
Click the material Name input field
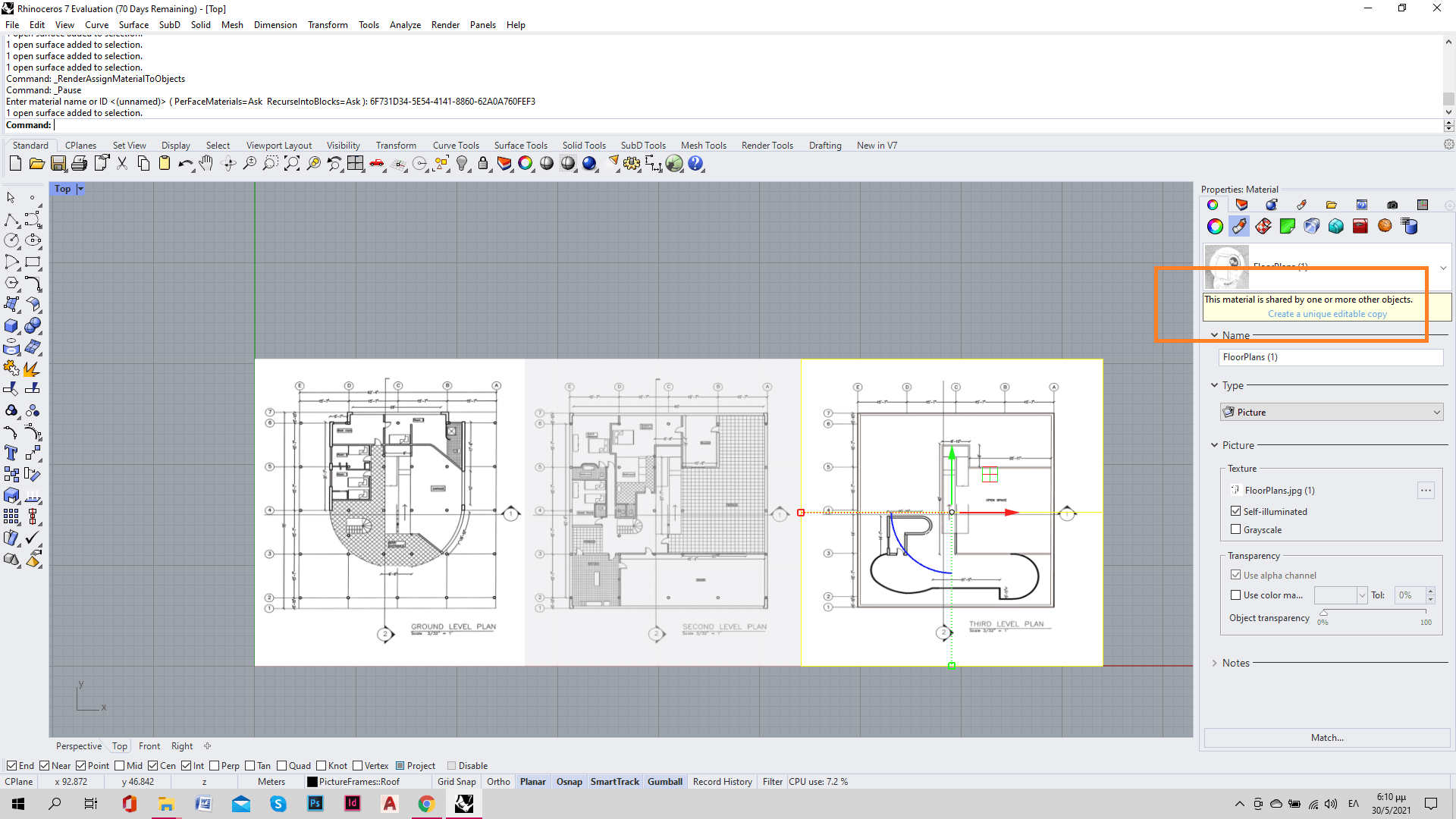[1331, 357]
